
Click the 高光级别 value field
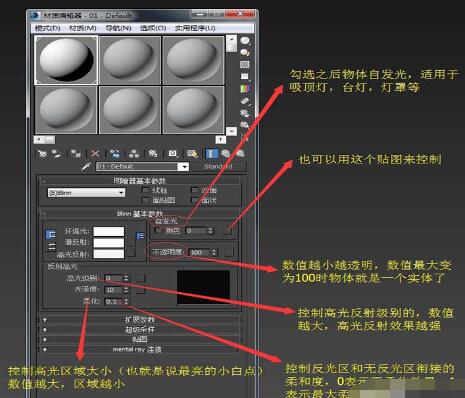click(113, 278)
